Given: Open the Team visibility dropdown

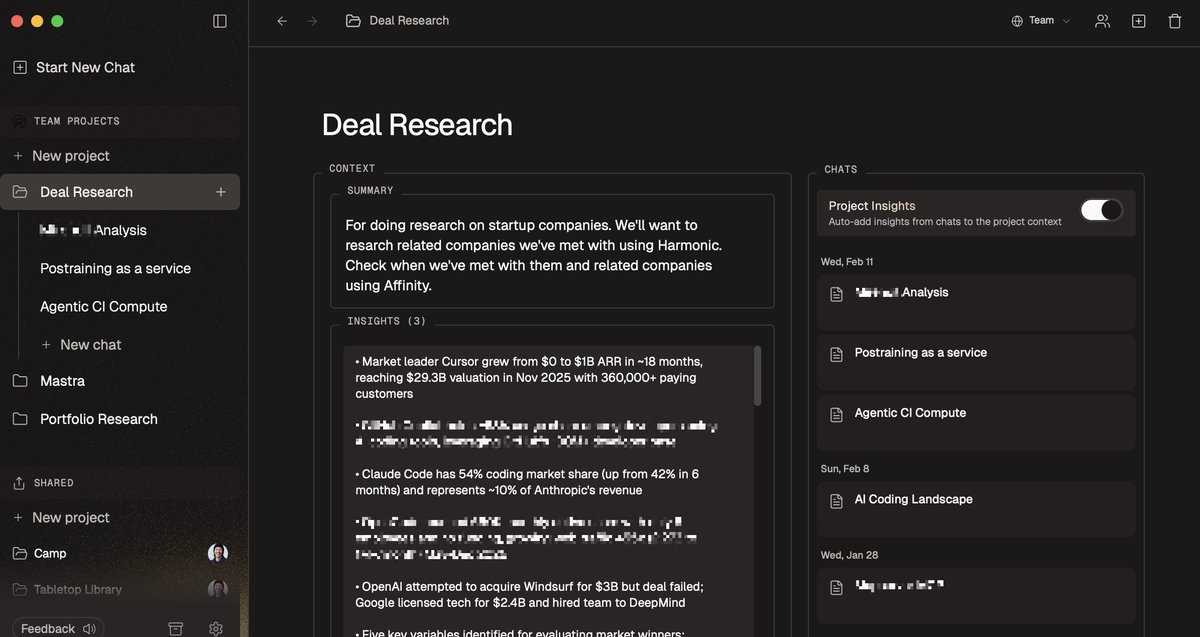Looking at the screenshot, I should (1041, 21).
